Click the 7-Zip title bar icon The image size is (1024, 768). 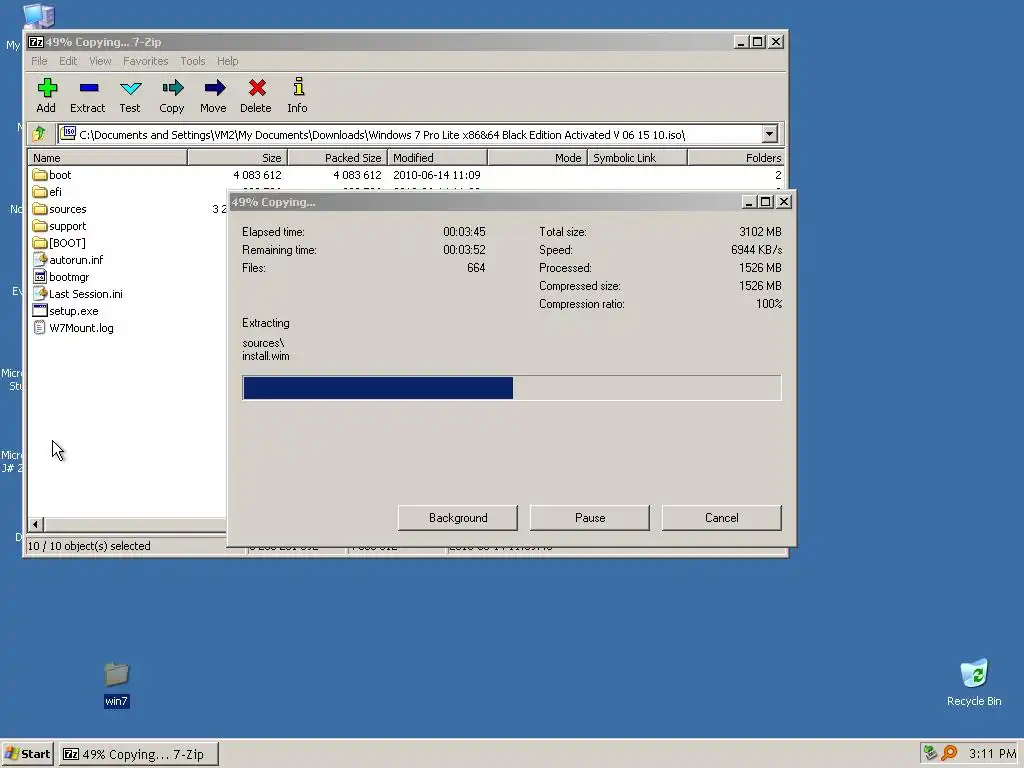(x=36, y=42)
